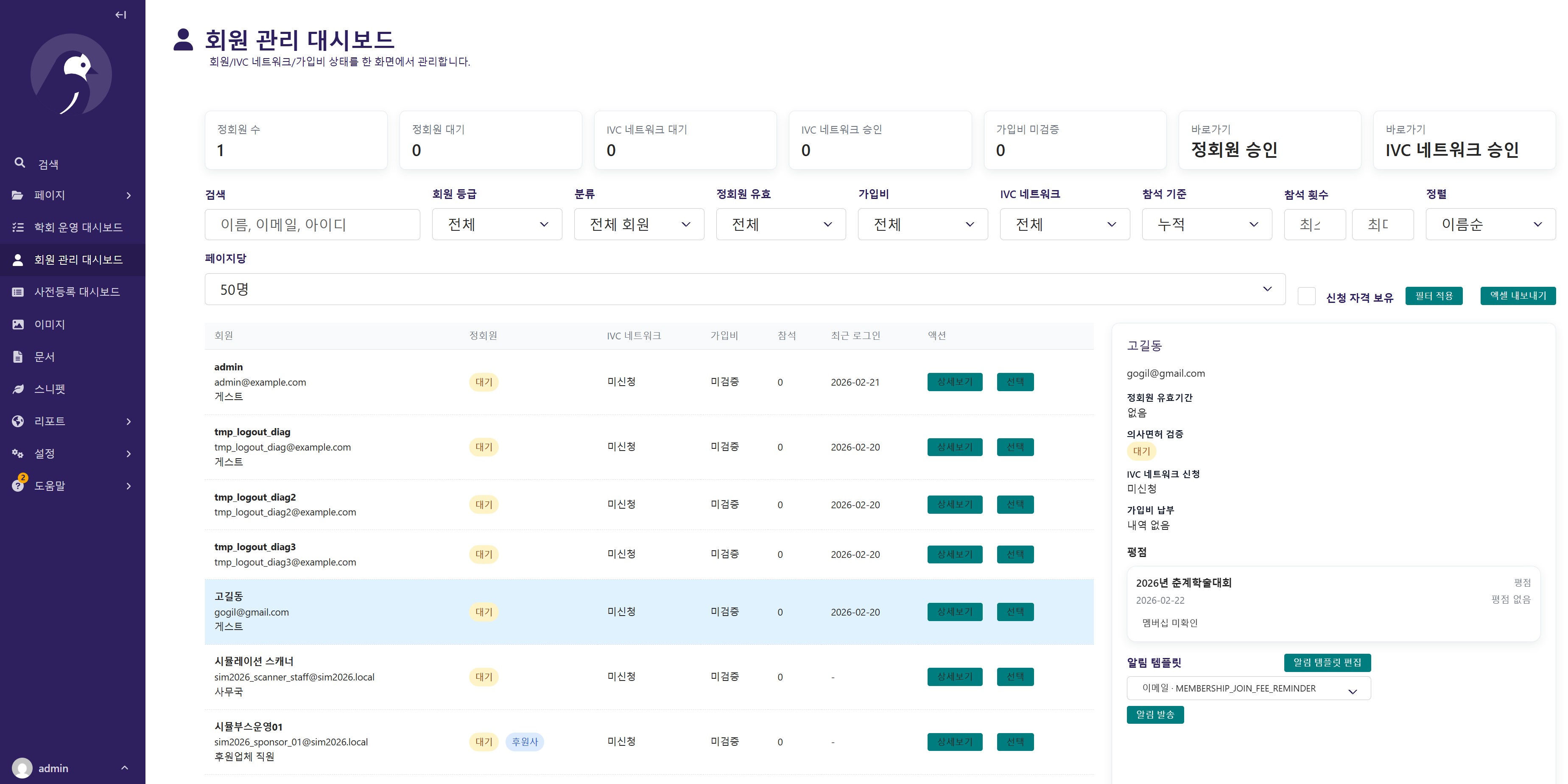Click the 이름, 이메일, 아이디 search field

[x=312, y=224]
